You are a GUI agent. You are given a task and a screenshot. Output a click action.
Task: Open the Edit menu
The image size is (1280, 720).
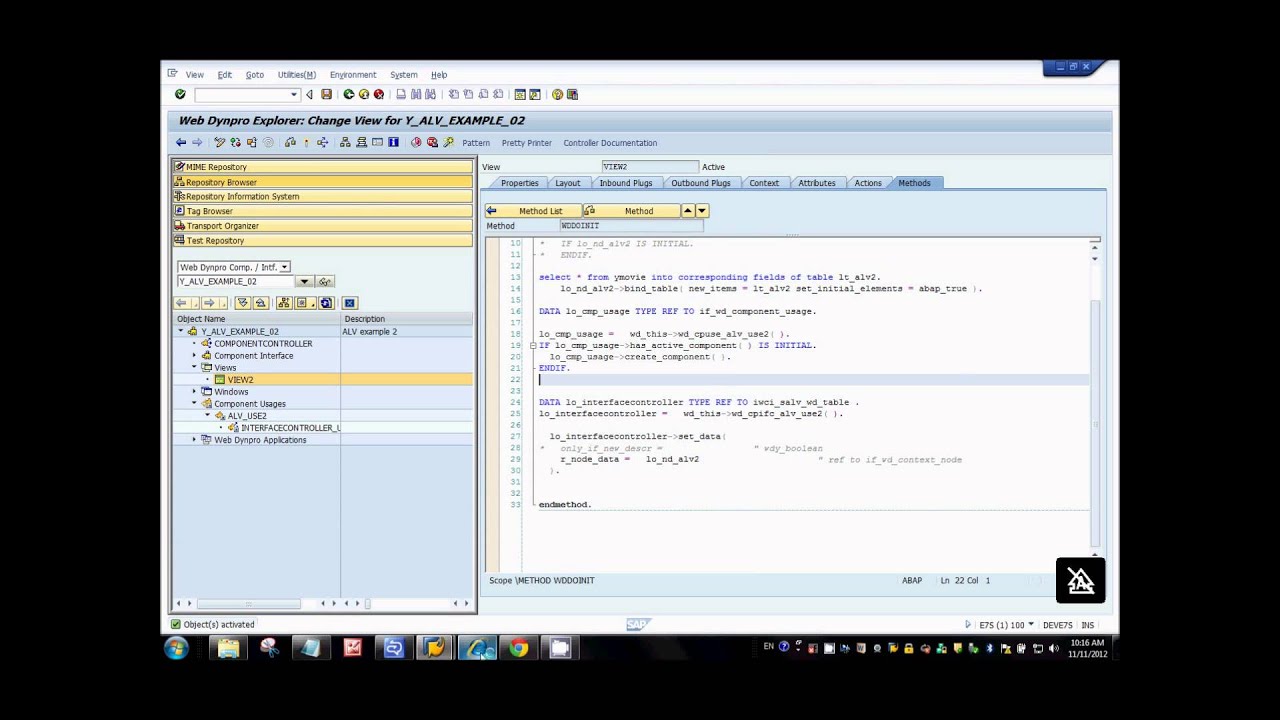point(224,75)
